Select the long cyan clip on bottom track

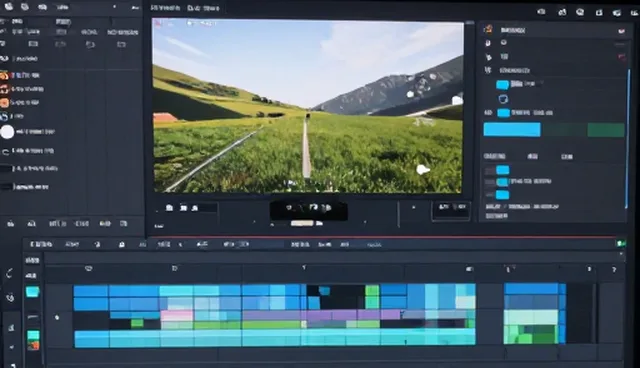(x=275, y=339)
